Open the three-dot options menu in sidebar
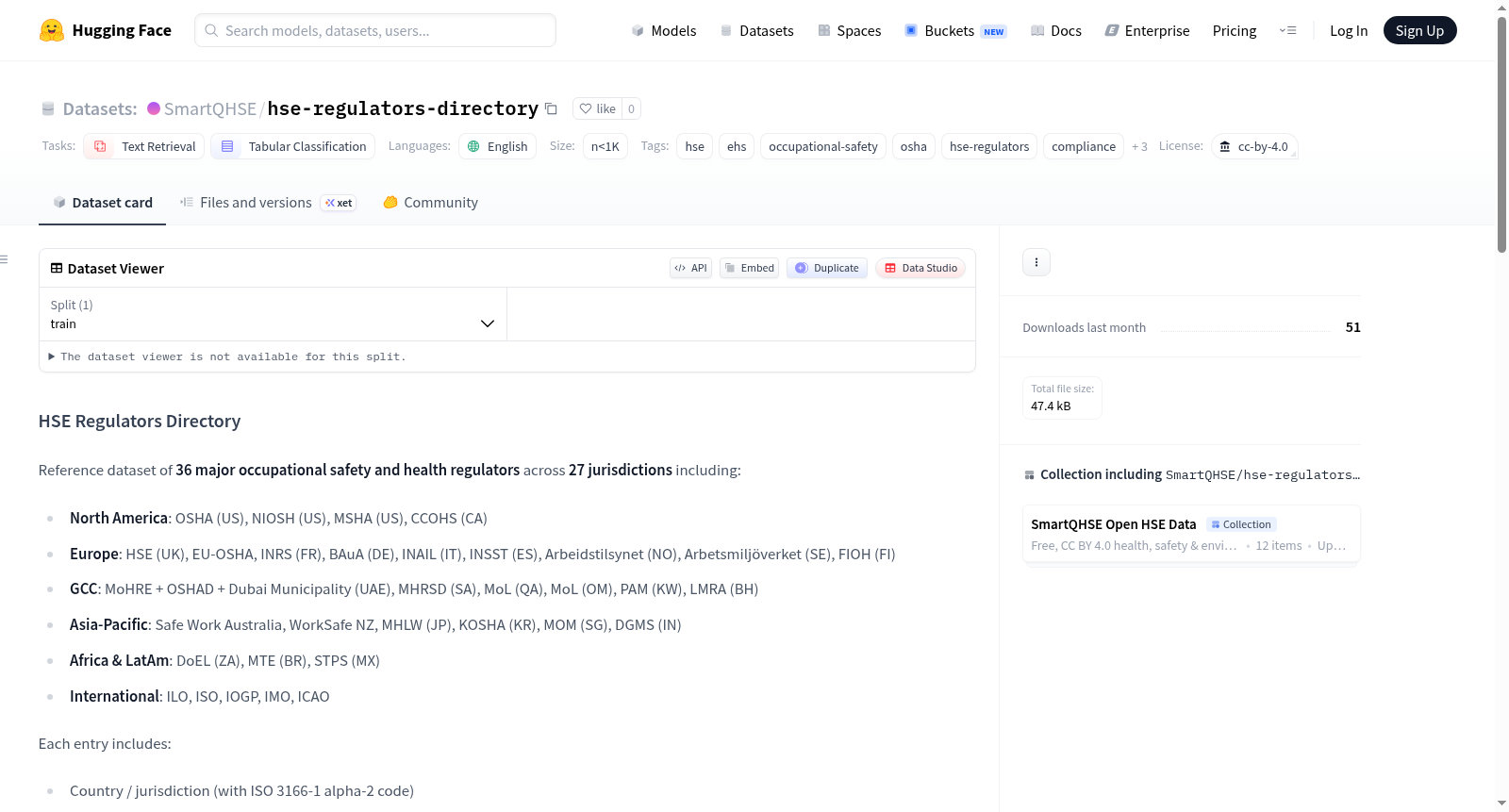 [1036, 262]
